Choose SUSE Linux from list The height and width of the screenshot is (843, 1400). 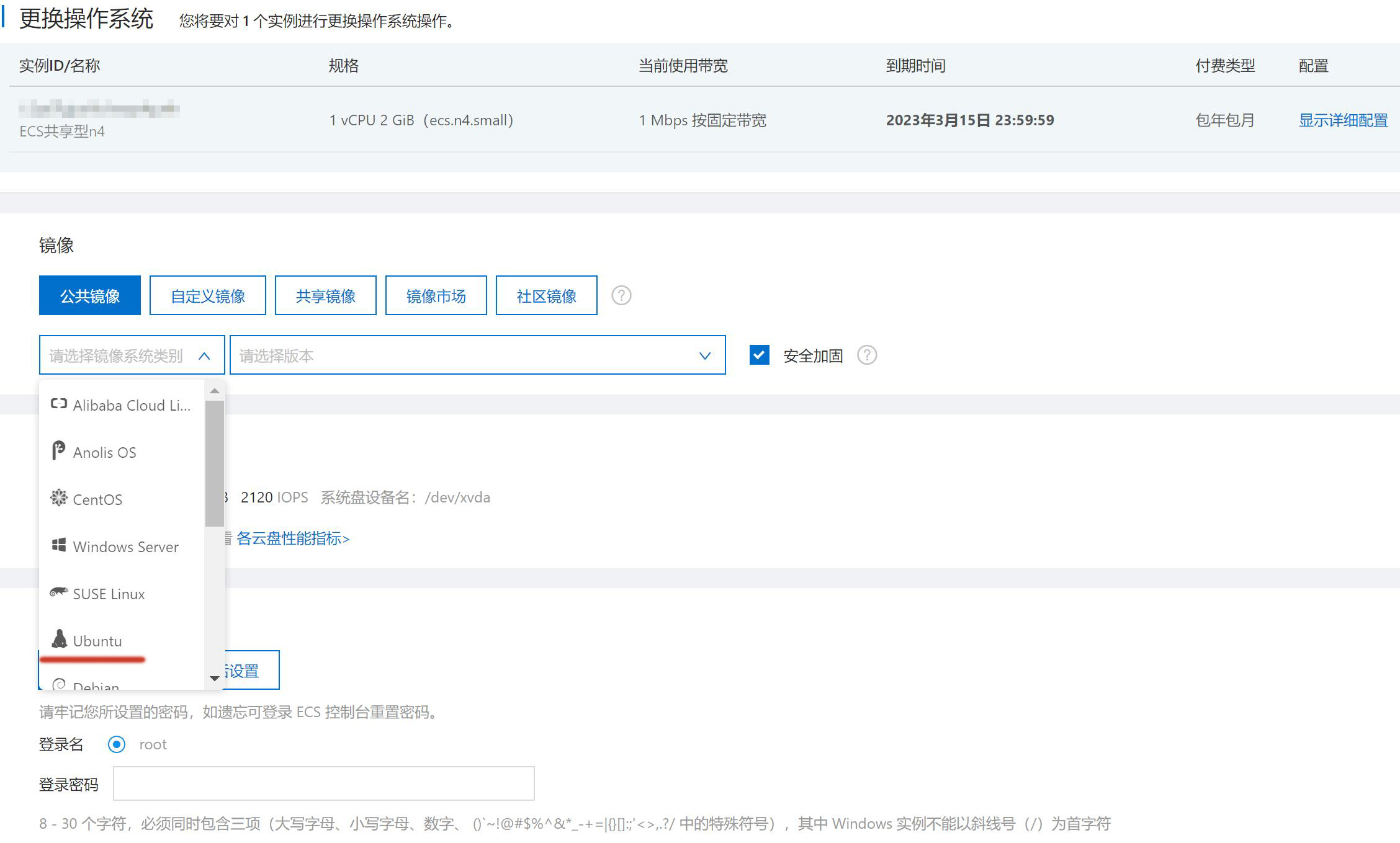pos(122,594)
